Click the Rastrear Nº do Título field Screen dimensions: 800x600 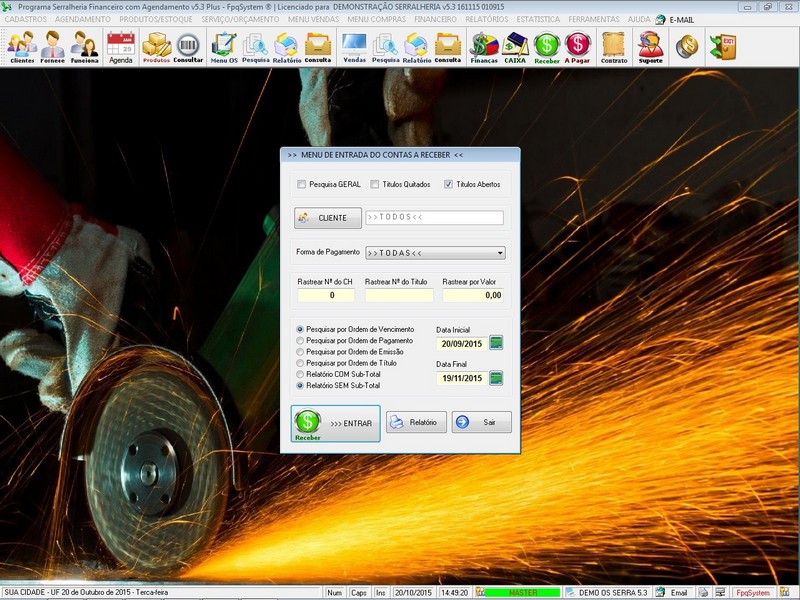coord(399,296)
